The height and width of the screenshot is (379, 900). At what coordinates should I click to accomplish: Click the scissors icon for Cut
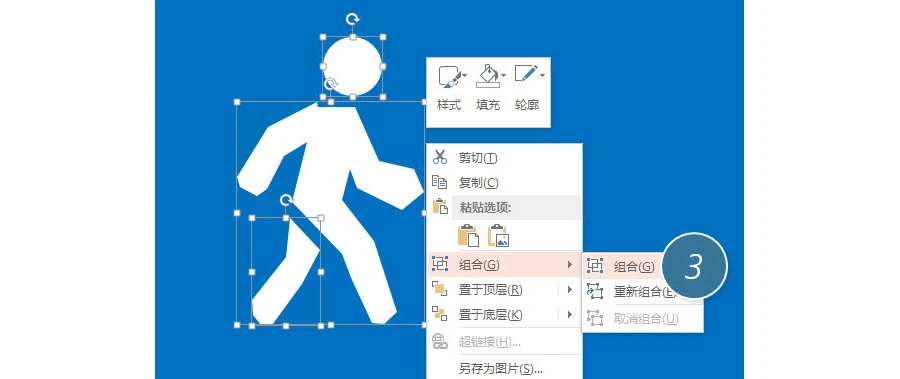440,157
